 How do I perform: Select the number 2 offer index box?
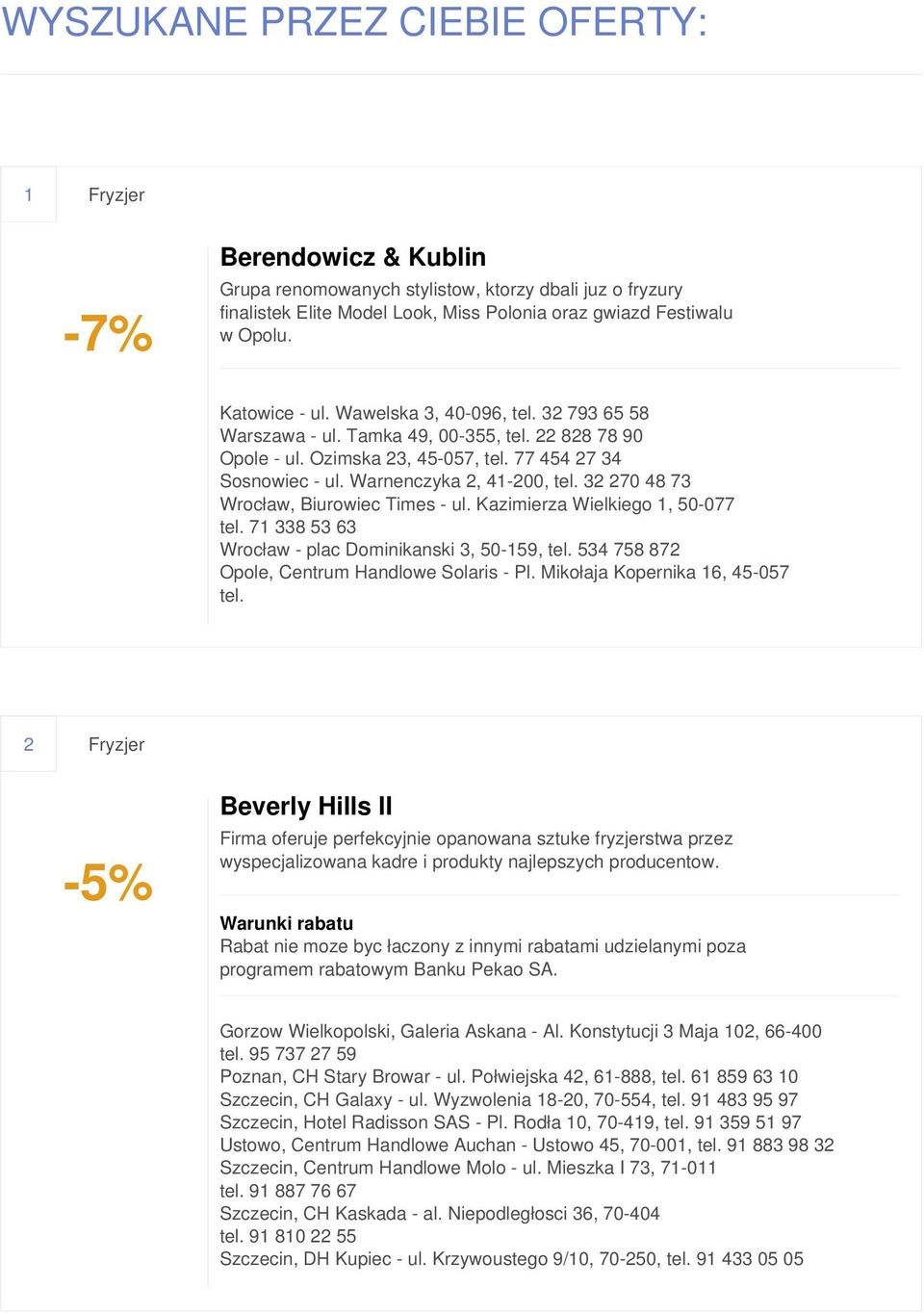click(x=29, y=744)
